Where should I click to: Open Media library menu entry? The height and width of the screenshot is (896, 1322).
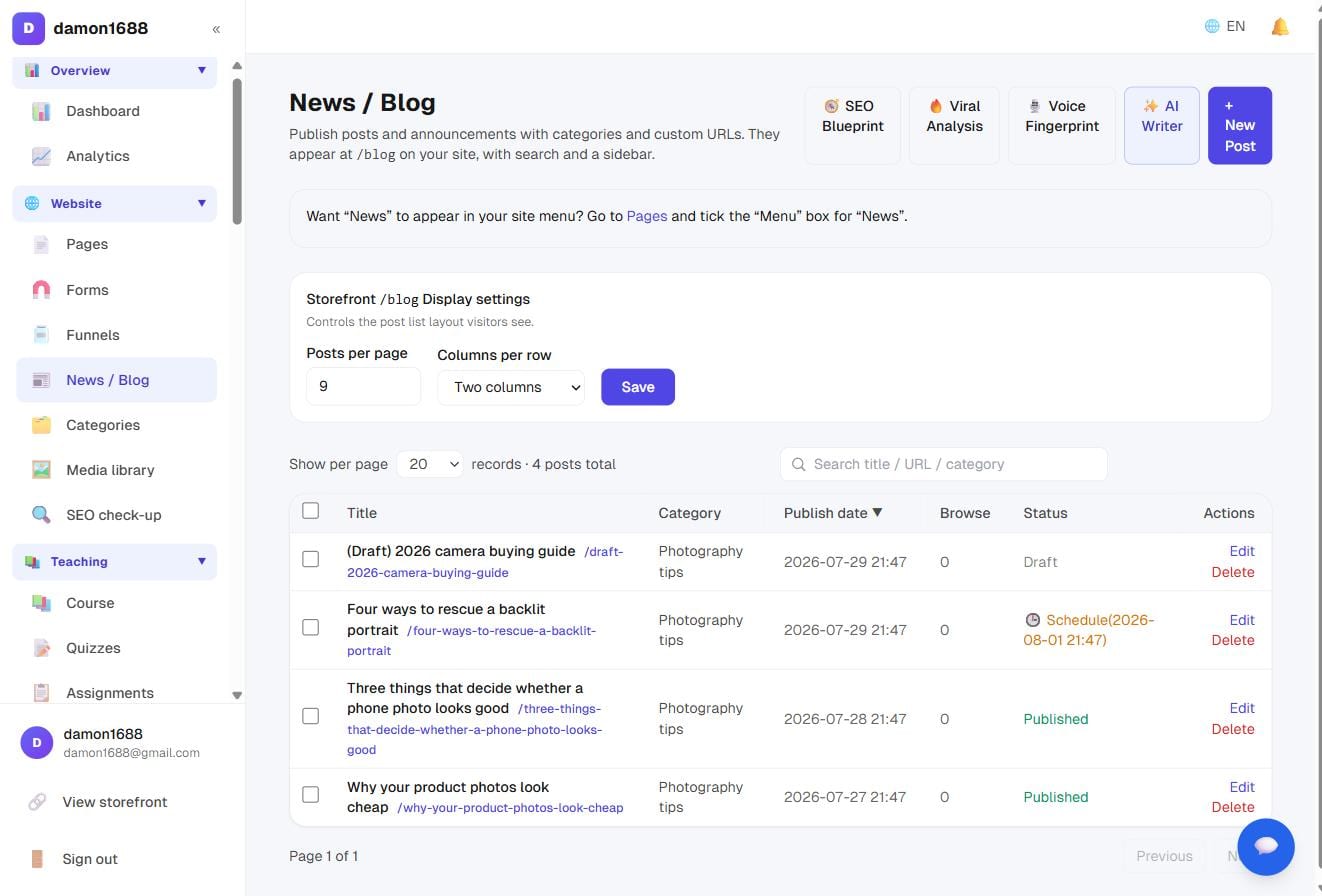point(116,470)
